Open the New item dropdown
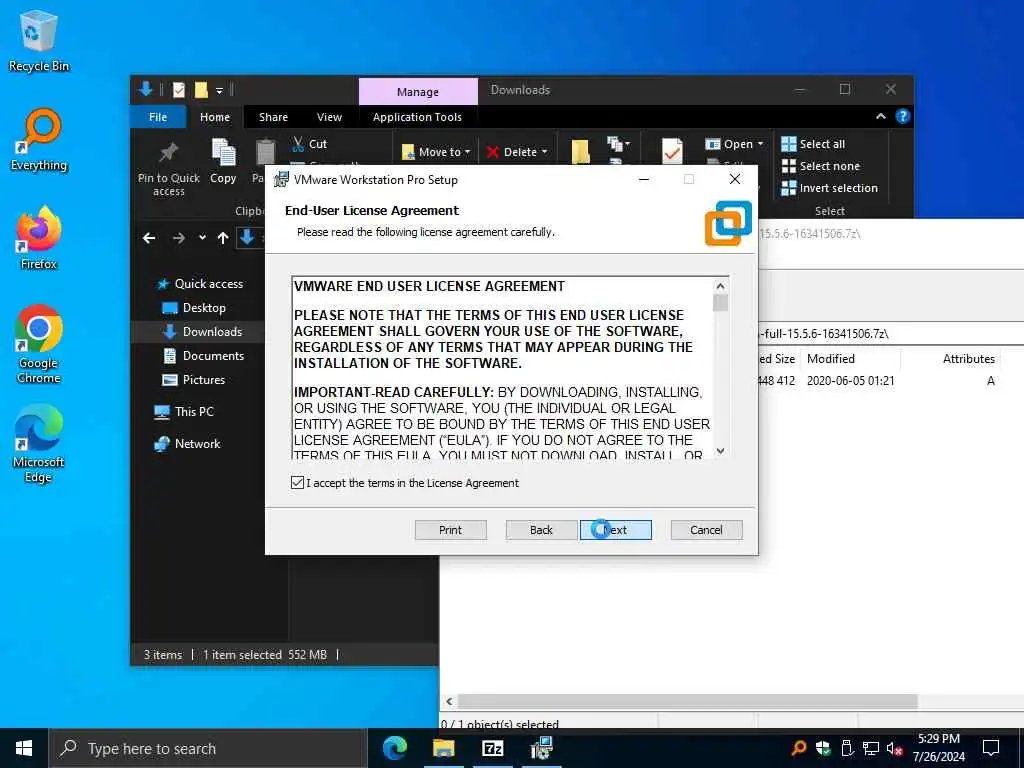 [618, 143]
